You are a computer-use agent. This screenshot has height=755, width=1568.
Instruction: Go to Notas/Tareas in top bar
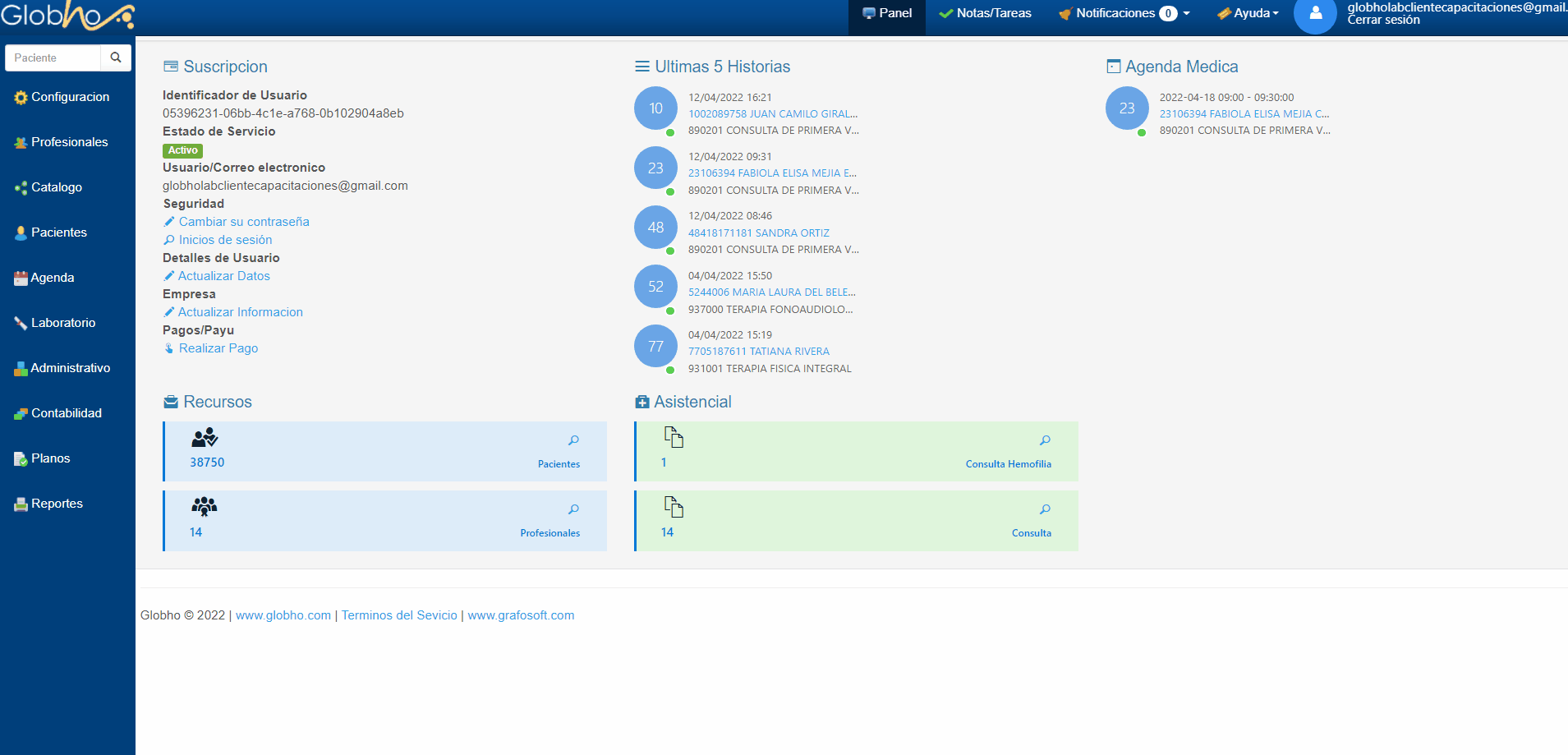click(986, 14)
